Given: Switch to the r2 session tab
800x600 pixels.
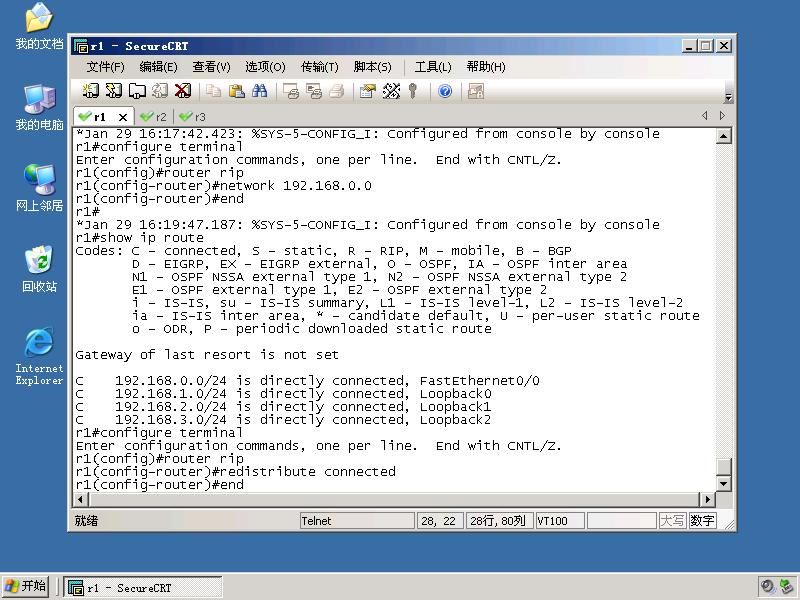Looking at the screenshot, I should (154, 117).
